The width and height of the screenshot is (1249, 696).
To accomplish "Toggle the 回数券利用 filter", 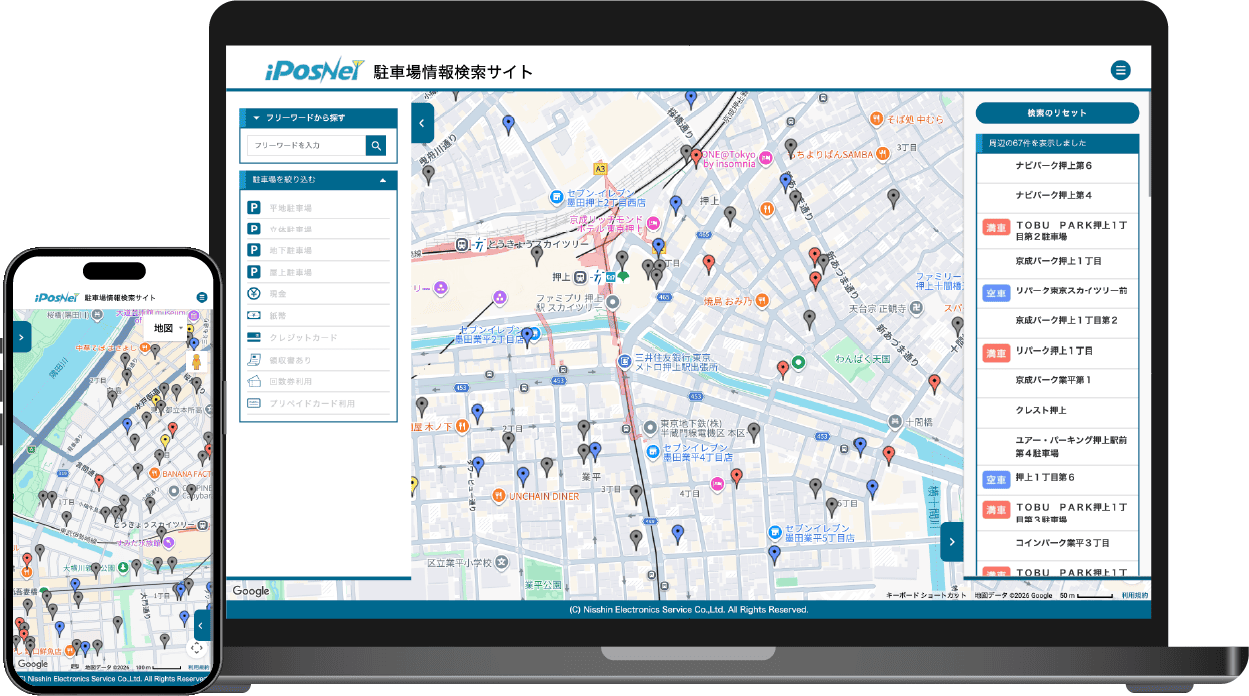I will (x=318, y=381).
